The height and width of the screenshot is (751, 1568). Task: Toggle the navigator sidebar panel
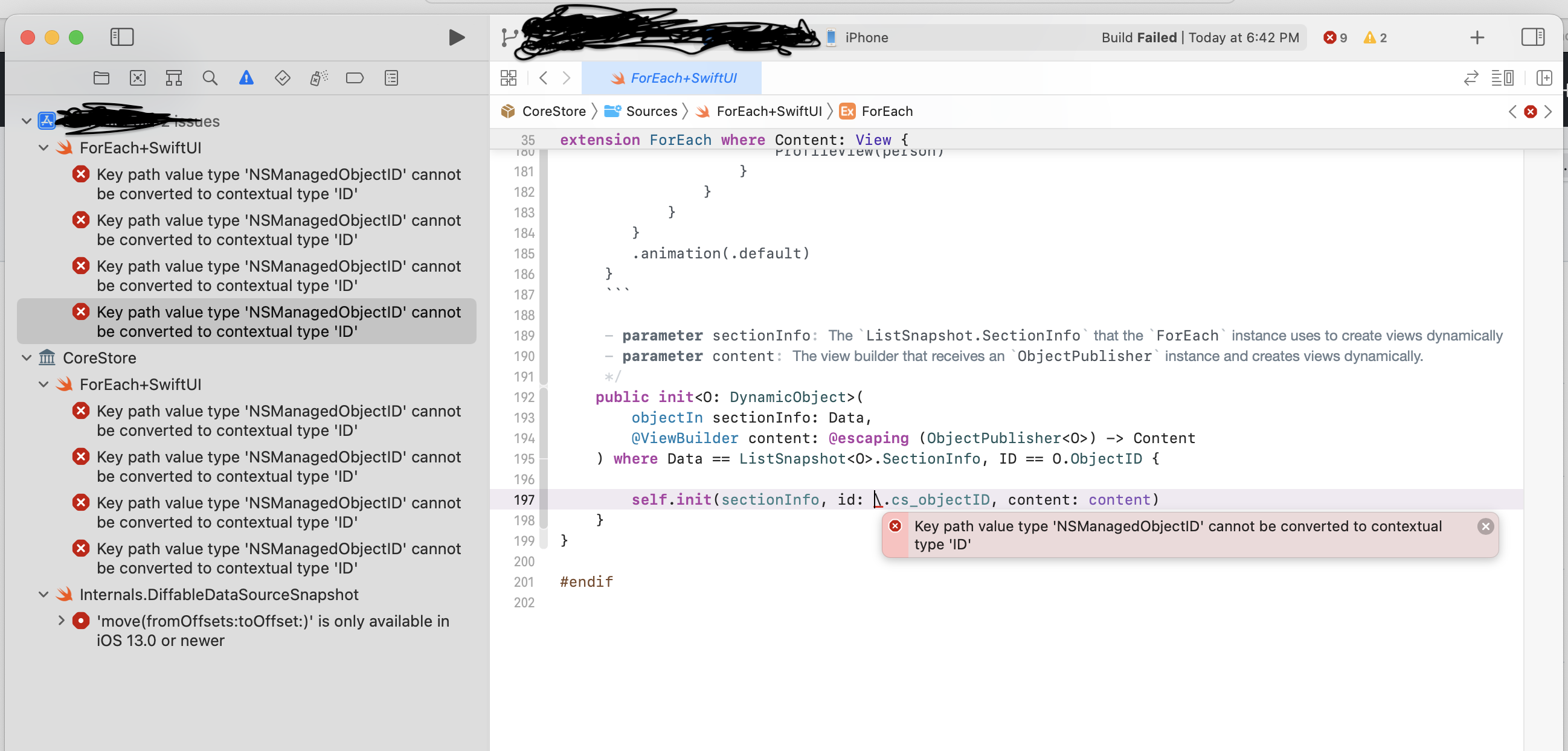pos(122,37)
